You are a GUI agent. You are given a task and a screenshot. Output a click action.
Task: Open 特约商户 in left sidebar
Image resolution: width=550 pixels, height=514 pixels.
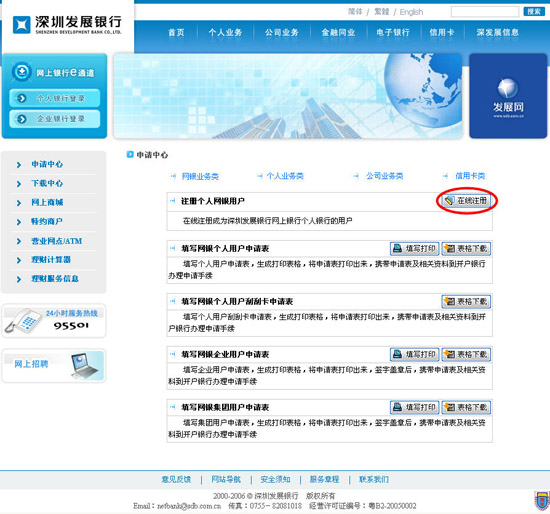pyautogui.click(x=47, y=221)
